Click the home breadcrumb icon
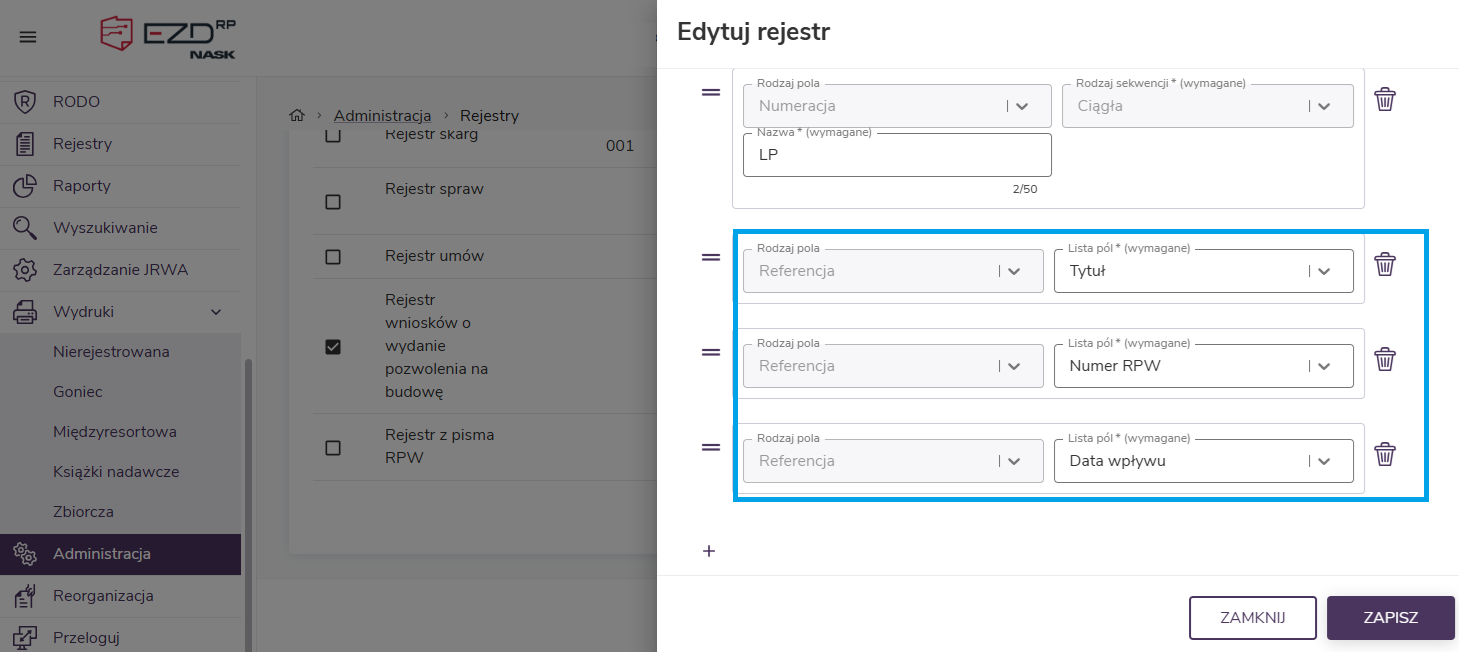The image size is (1459, 652). 297,115
